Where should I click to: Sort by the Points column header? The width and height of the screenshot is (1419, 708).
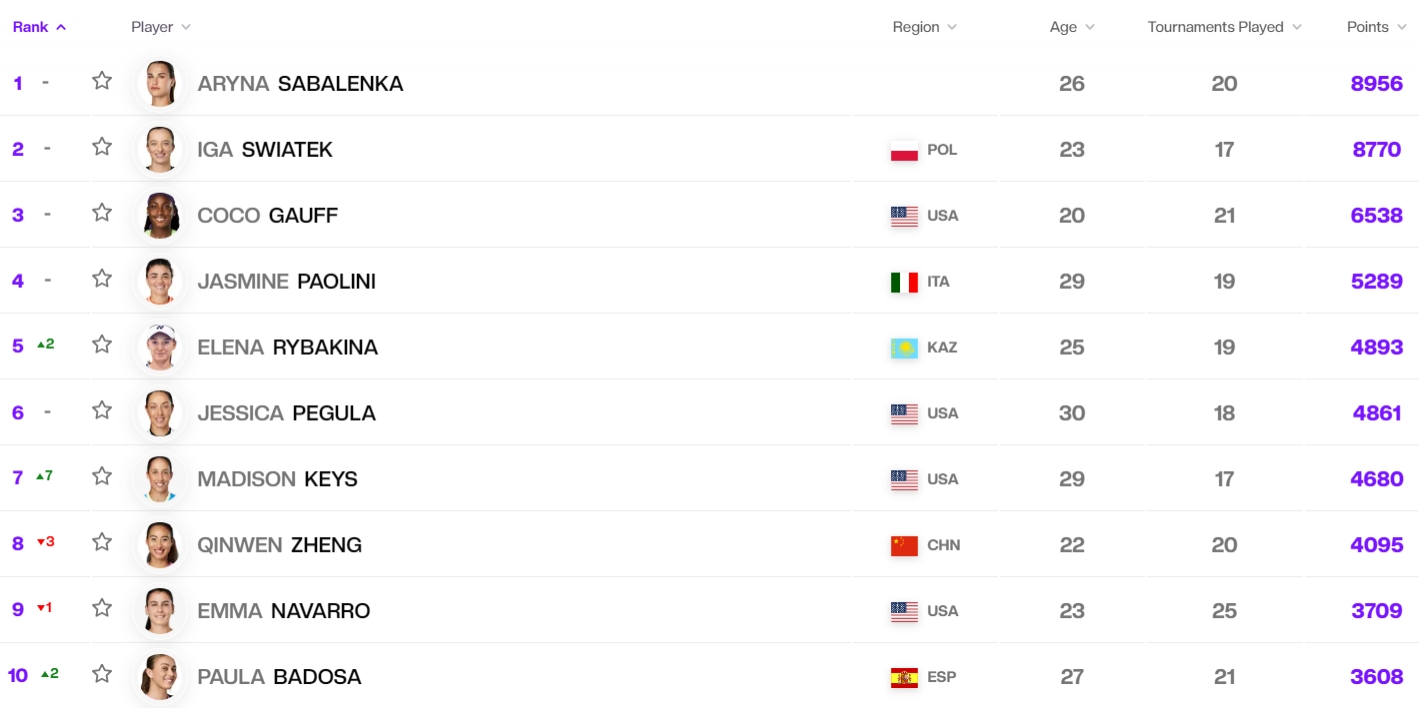click(1375, 27)
